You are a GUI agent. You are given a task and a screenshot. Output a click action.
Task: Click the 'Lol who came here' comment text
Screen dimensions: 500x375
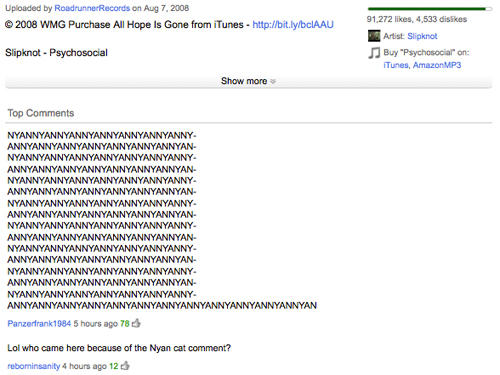119,348
